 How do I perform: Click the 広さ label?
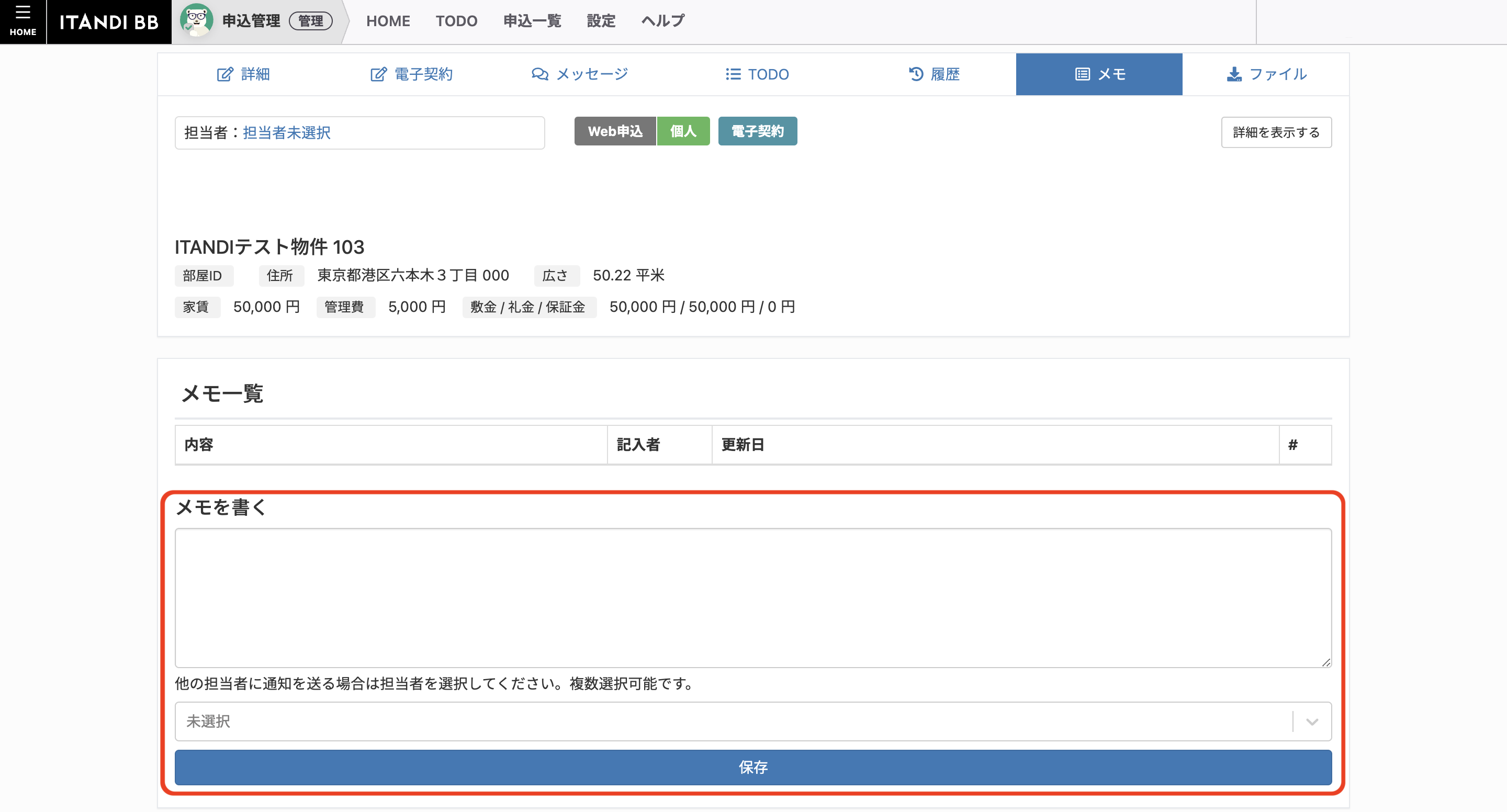556,276
